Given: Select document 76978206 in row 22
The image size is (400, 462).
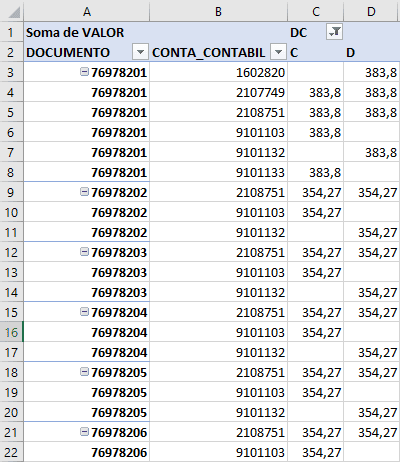Looking at the screenshot, I should pos(87,452).
